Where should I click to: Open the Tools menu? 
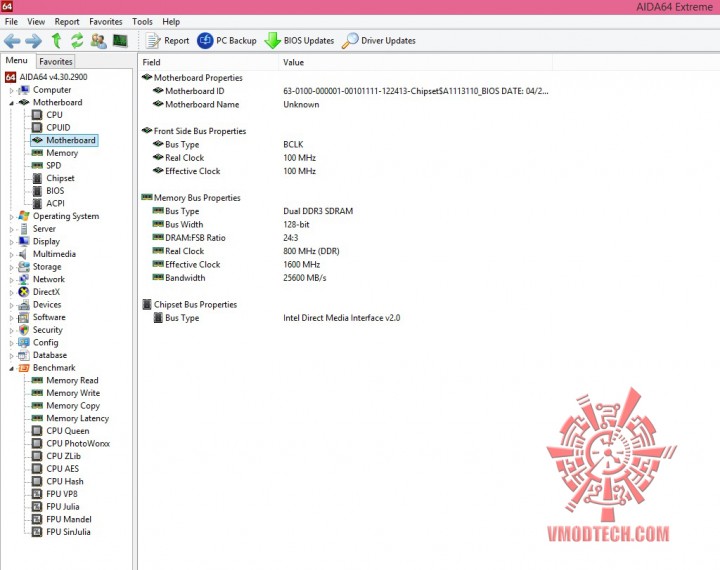142,22
